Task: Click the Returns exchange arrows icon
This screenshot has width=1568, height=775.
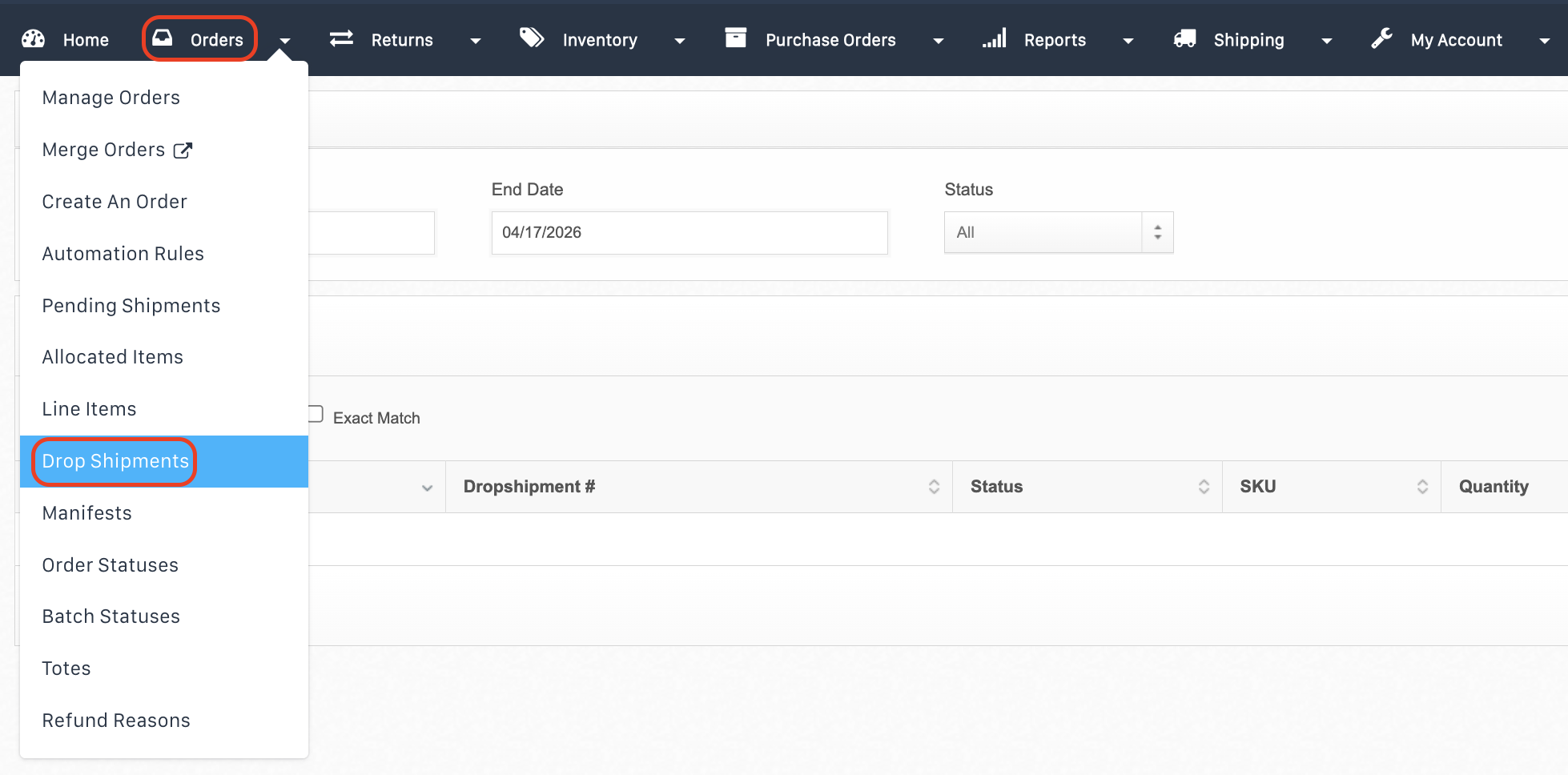Action: coord(341,38)
